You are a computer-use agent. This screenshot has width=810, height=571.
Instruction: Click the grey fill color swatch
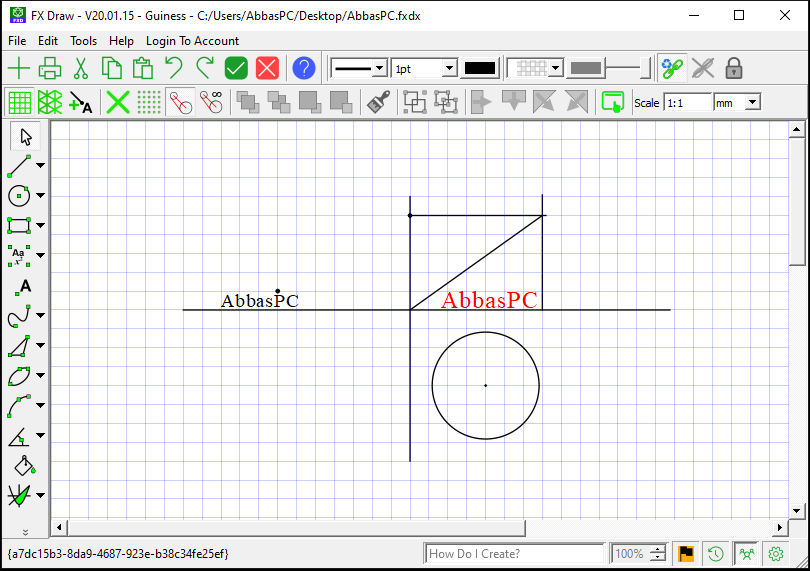[586, 68]
